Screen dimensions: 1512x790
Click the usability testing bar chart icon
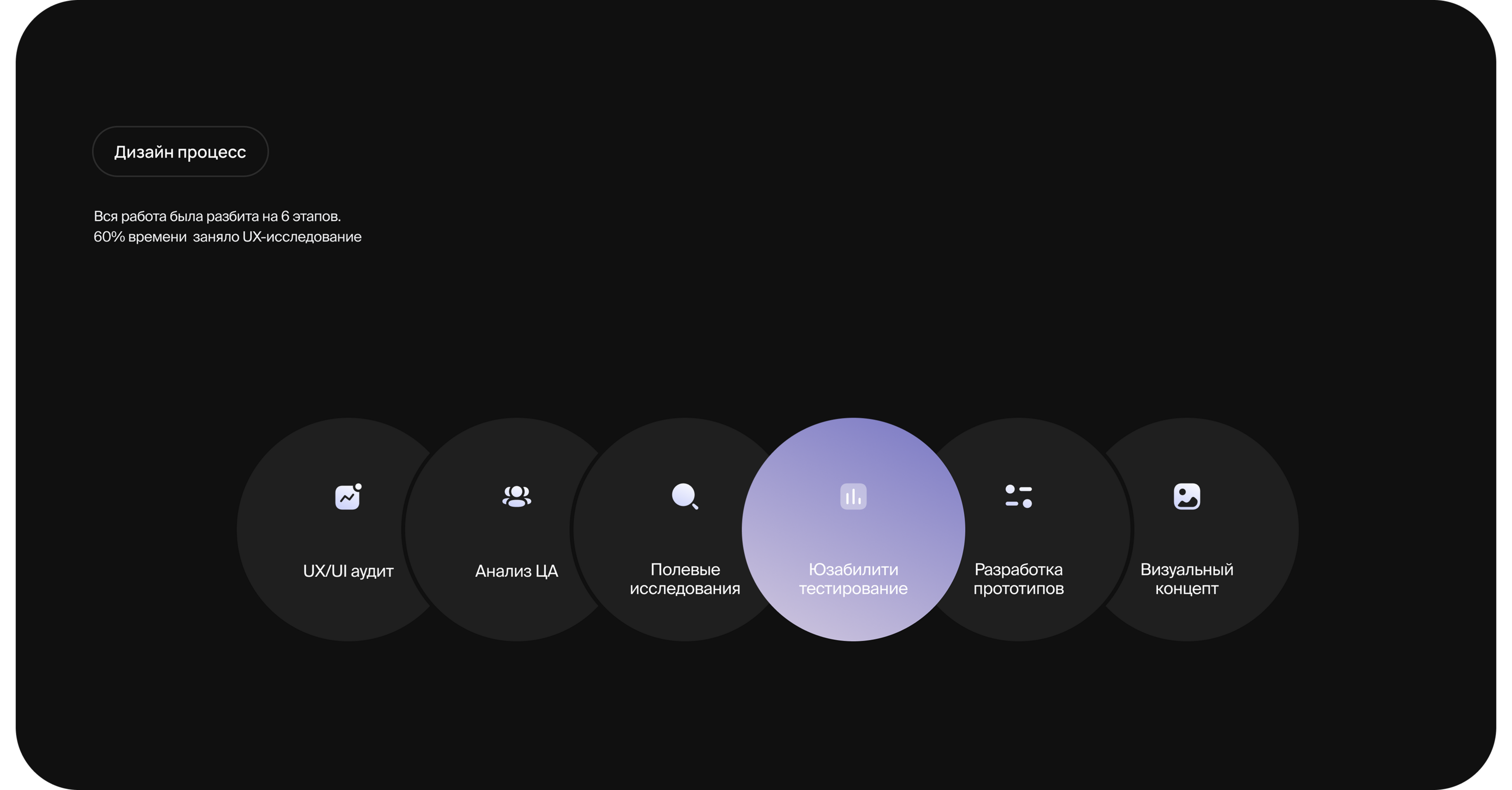pos(853,497)
